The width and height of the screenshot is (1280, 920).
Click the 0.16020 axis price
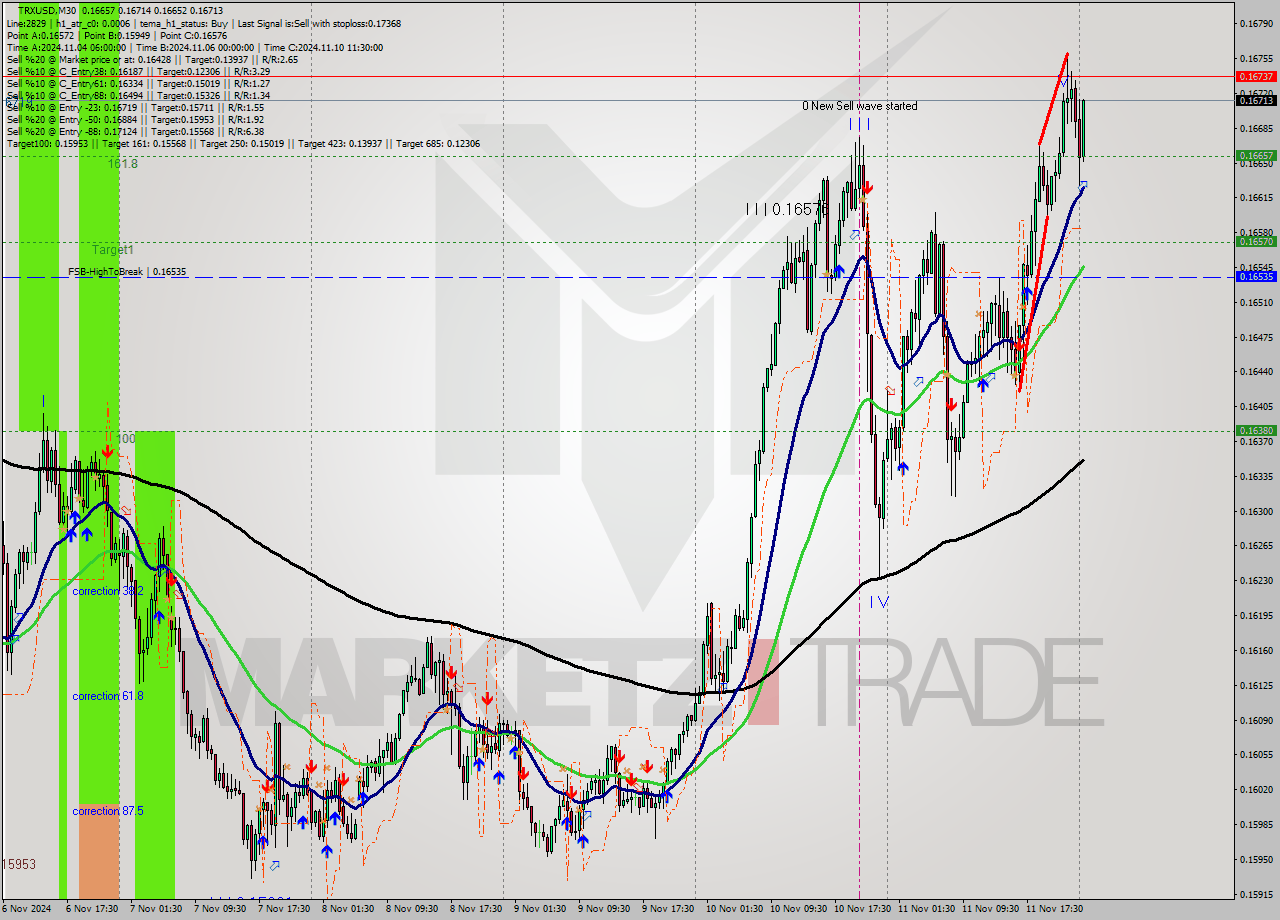(x=1256, y=789)
